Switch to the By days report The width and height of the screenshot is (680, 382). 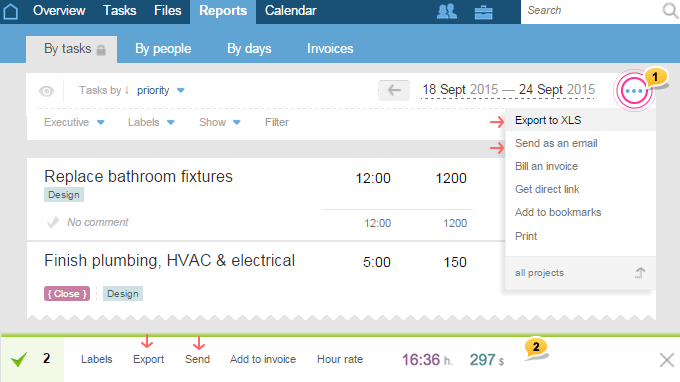[x=249, y=49]
